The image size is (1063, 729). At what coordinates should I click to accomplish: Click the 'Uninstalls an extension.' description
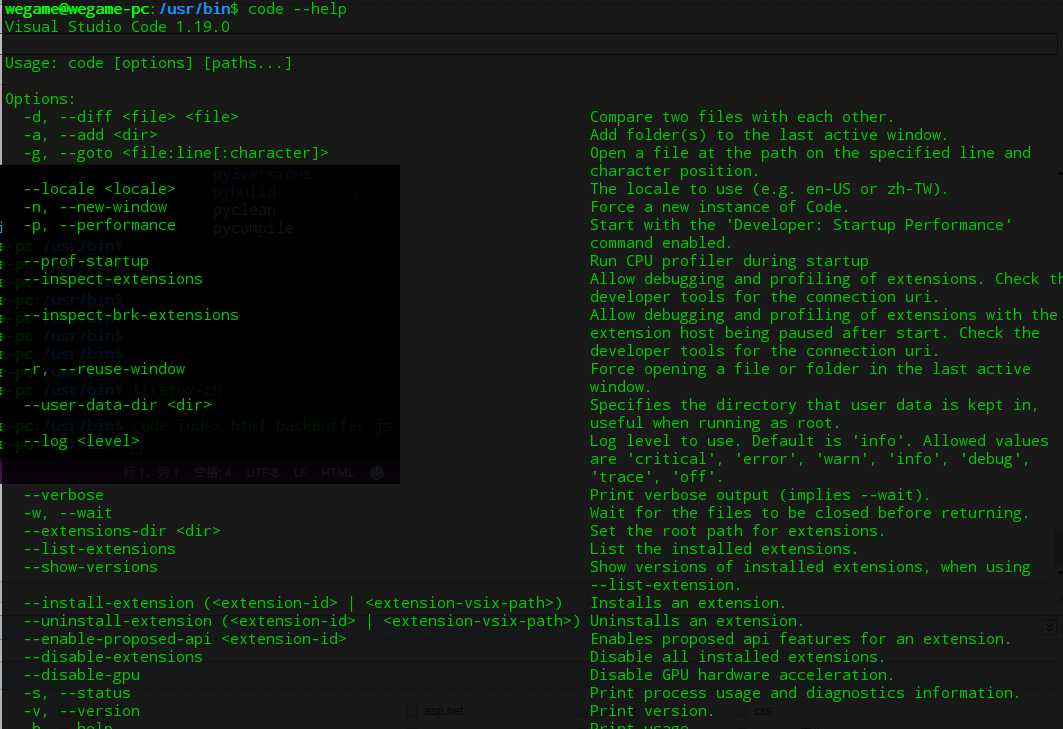click(x=697, y=620)
